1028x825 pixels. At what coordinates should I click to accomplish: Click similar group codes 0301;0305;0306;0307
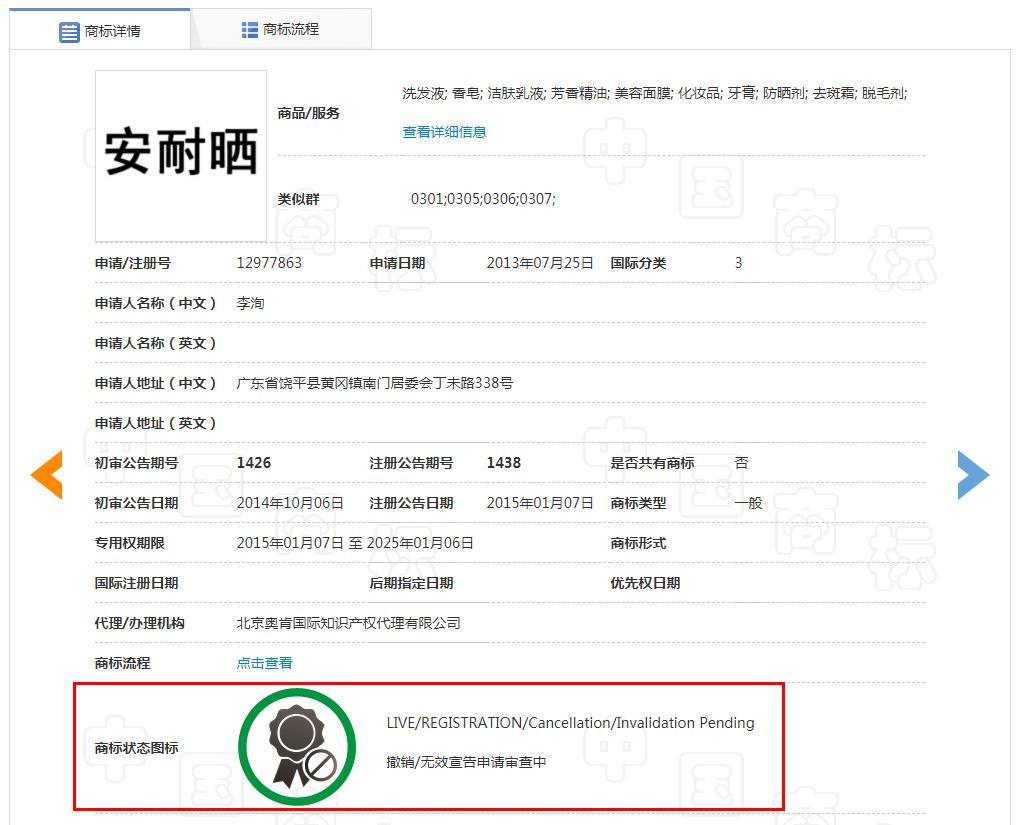483,199
